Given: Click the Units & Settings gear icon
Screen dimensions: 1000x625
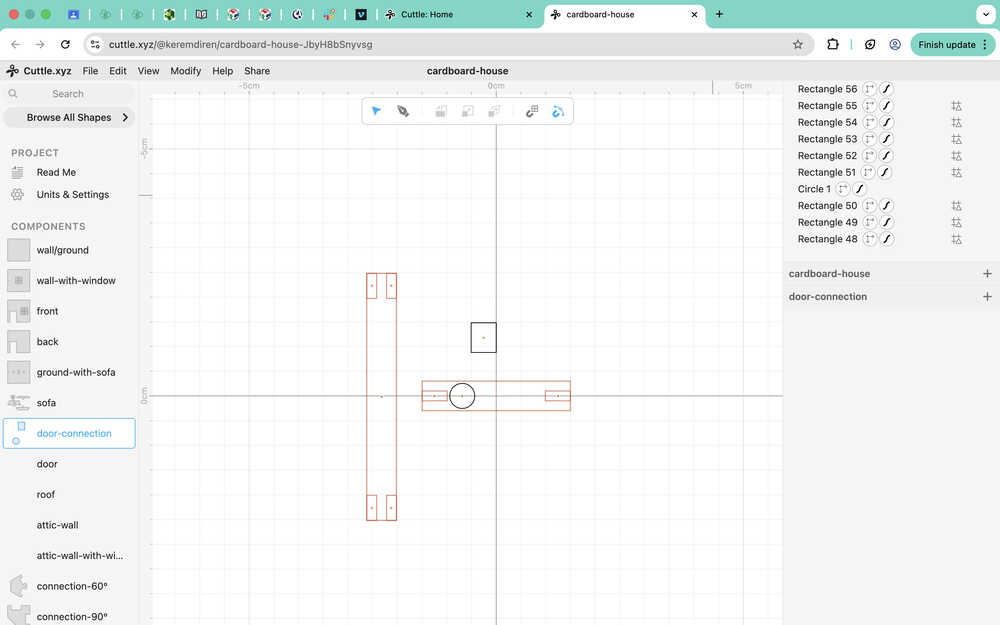Looking at the screenshot, I should pyautogui.click(x=17, y=195).
